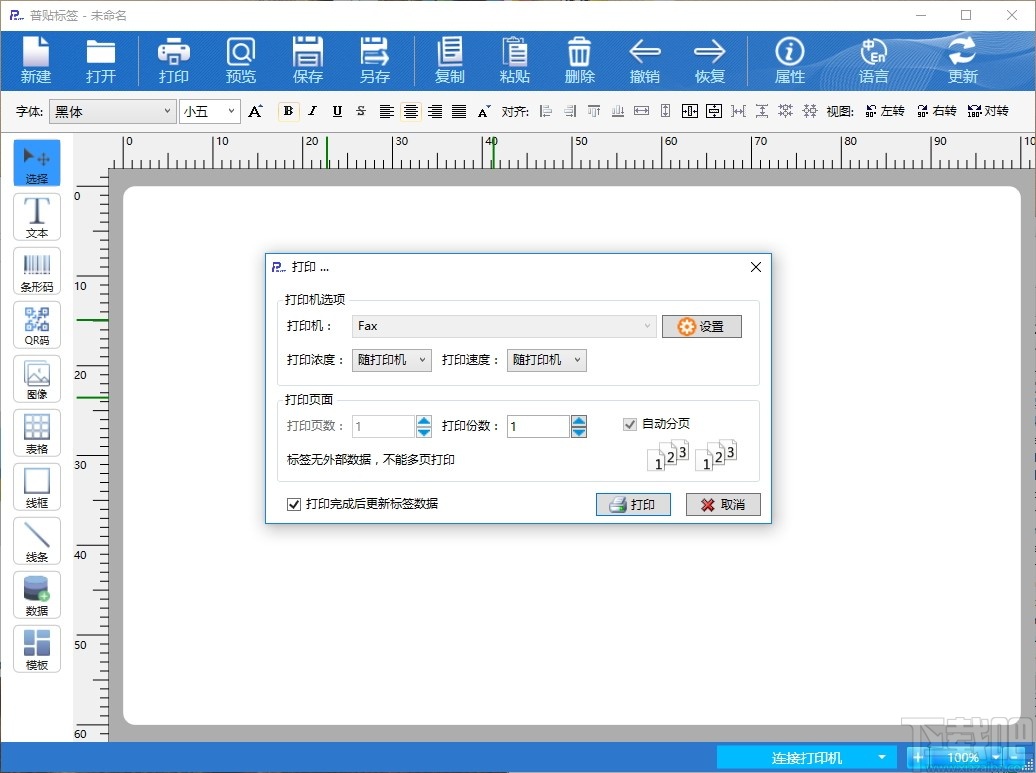Screen dimensions: 1036x773
Task: Set text alignment to center
Action: 411,111
